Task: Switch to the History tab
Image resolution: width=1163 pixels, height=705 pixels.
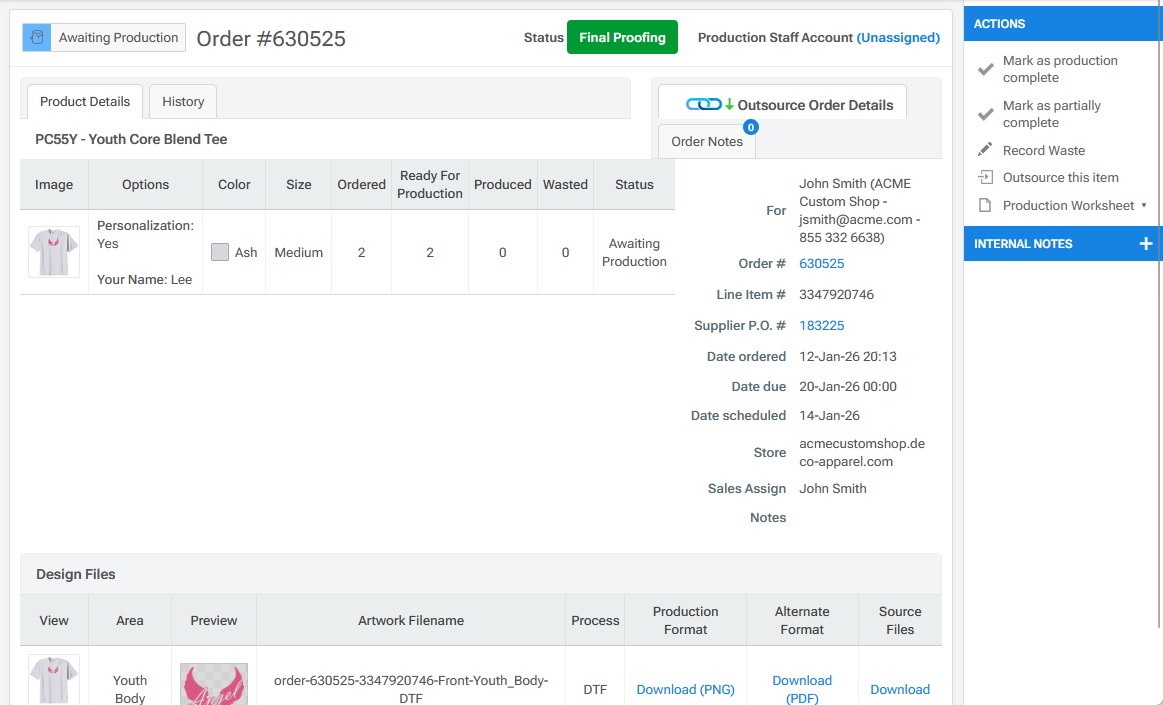Action: (x=182, y=101)
